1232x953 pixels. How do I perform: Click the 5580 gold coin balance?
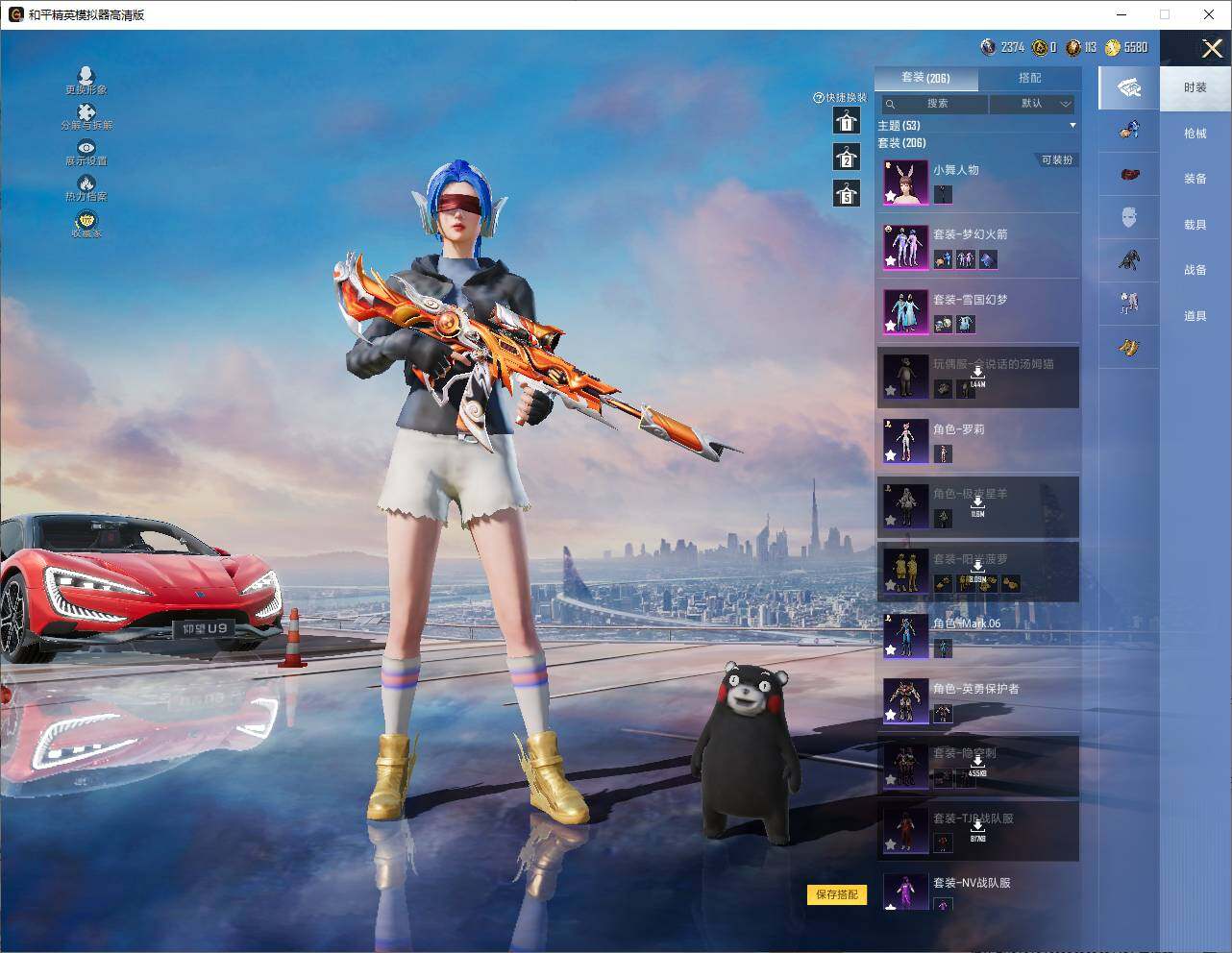[1126, 47]
